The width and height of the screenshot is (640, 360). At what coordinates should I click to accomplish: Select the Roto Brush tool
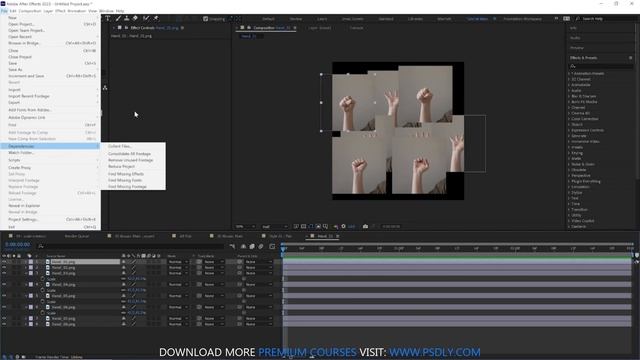pos(146,18)
